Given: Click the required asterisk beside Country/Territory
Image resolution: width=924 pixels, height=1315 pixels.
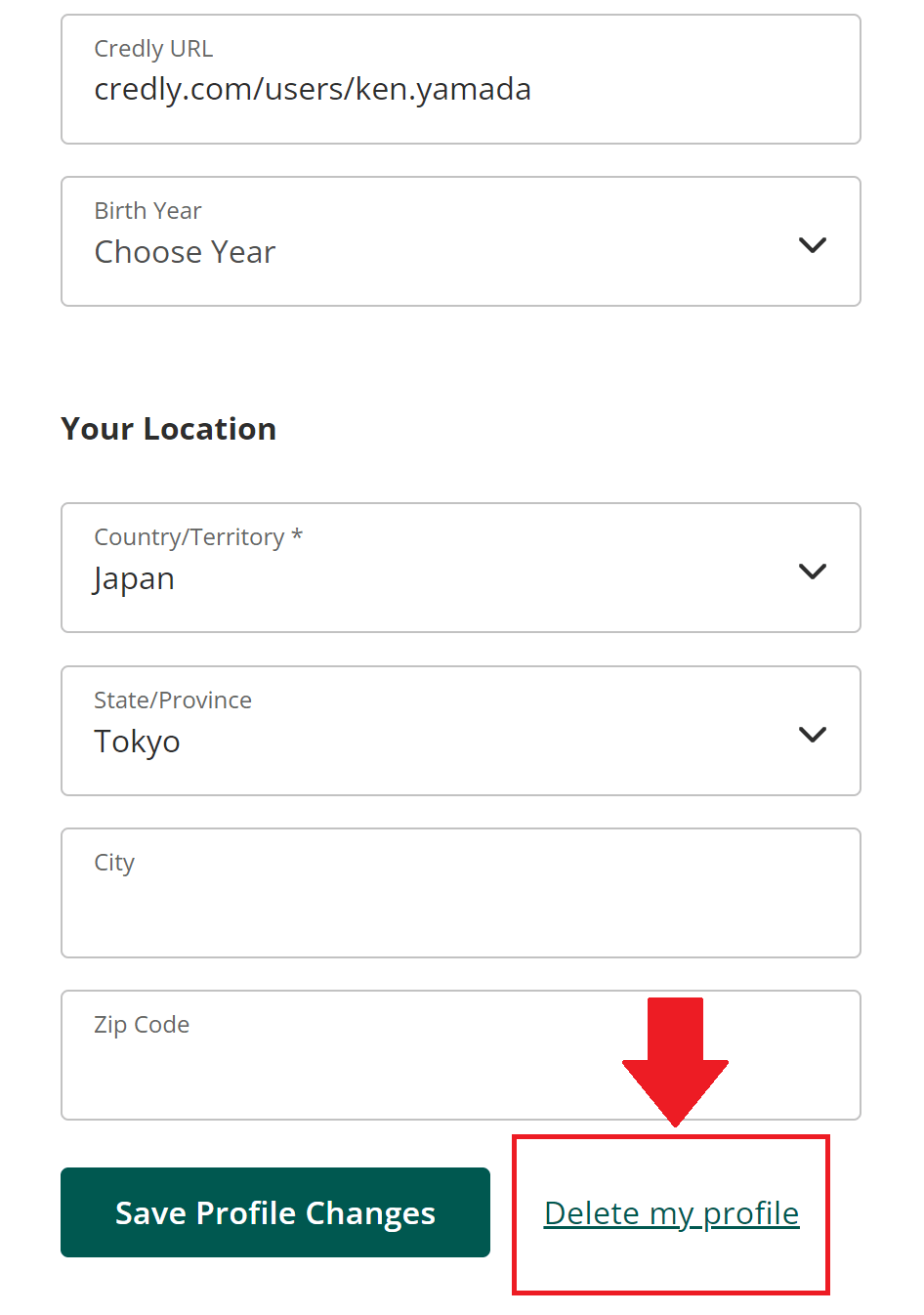Looking at the screenshot, I should coord(297,535).
